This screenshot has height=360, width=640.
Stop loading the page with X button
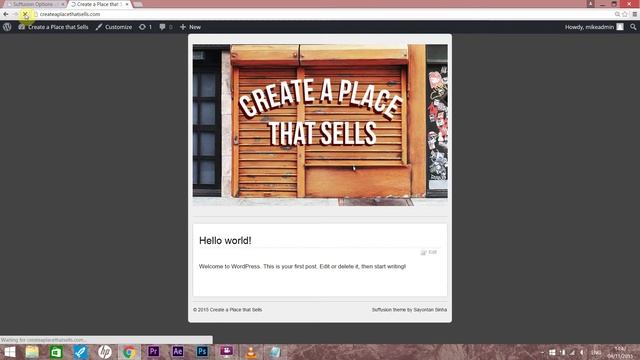(25, 14)
